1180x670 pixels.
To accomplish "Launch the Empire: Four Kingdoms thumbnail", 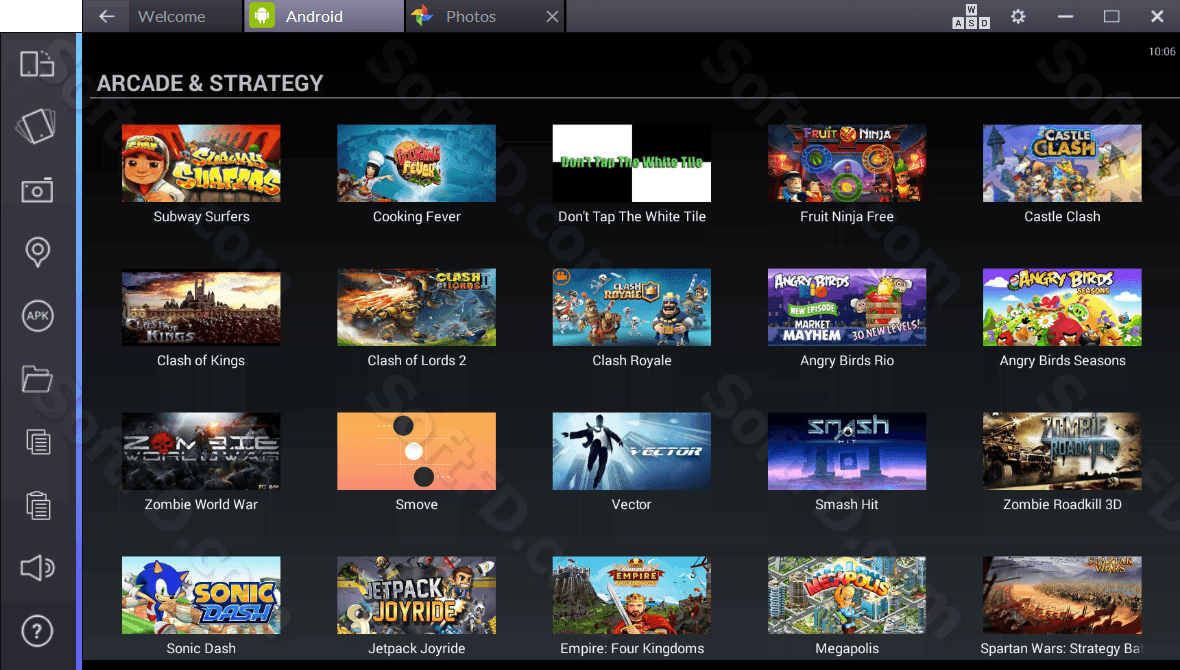I will coord(631,595).
